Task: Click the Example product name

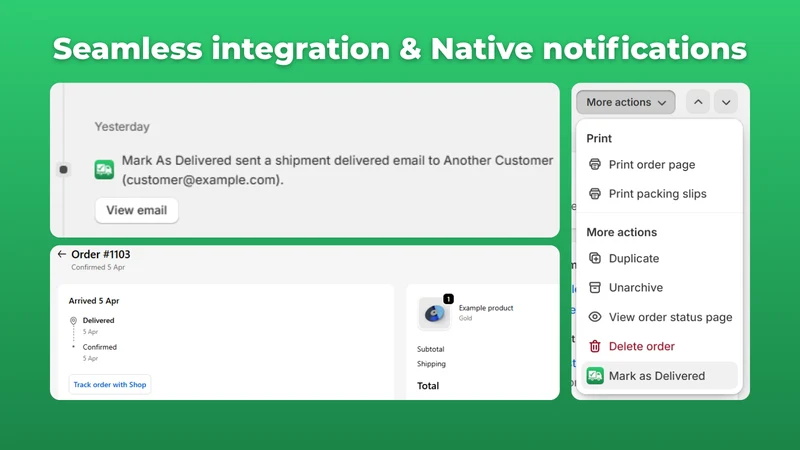Action: click(486, 308)
